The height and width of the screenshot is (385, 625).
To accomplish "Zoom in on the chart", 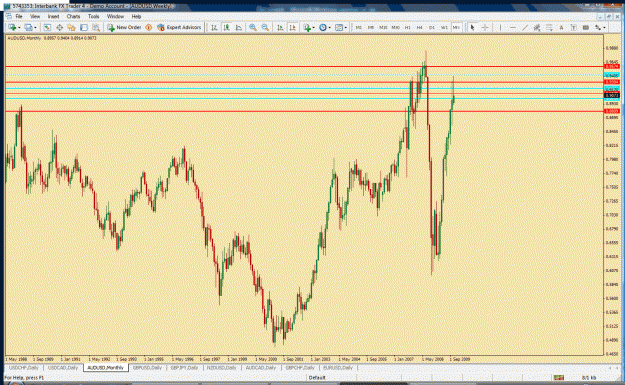I will pyautogui.click(x=253, y=28).
